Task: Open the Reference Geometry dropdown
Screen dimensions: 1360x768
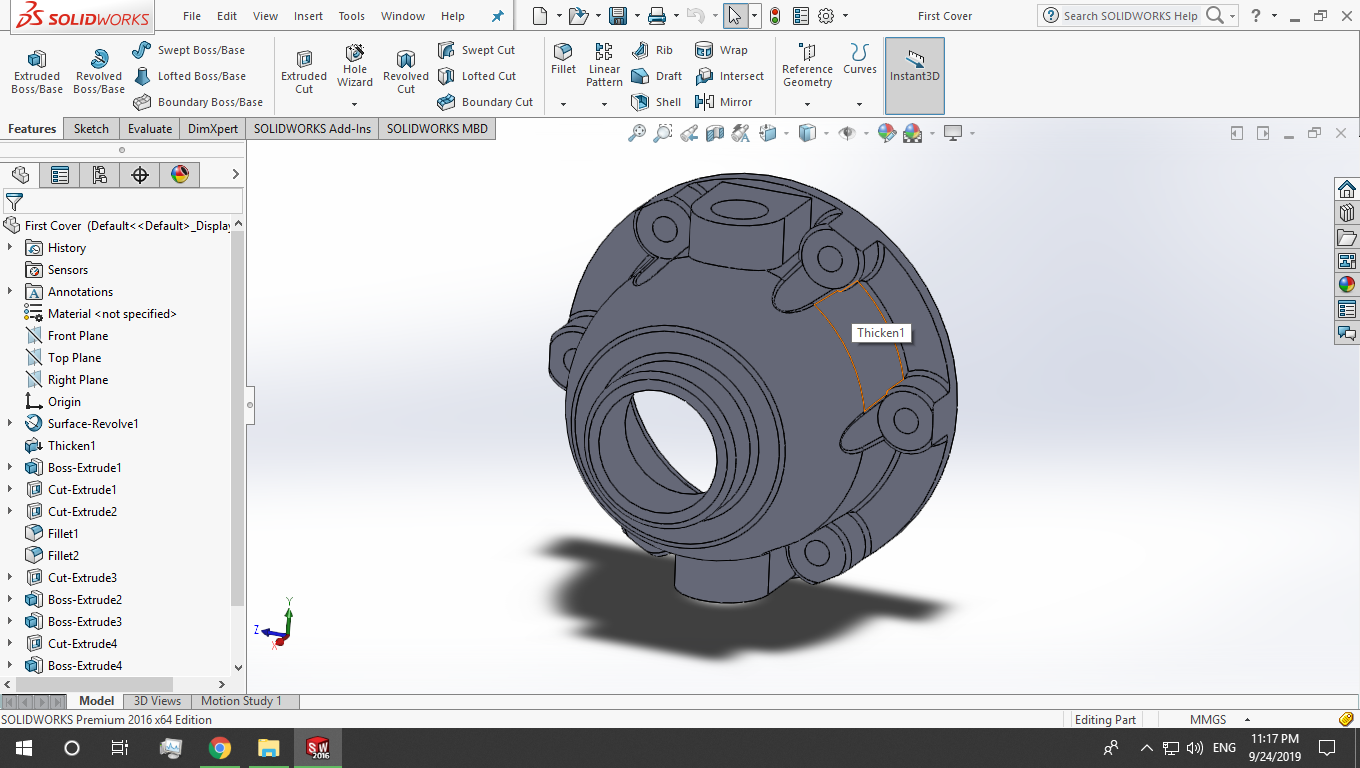Action: (x=807, y=104)
